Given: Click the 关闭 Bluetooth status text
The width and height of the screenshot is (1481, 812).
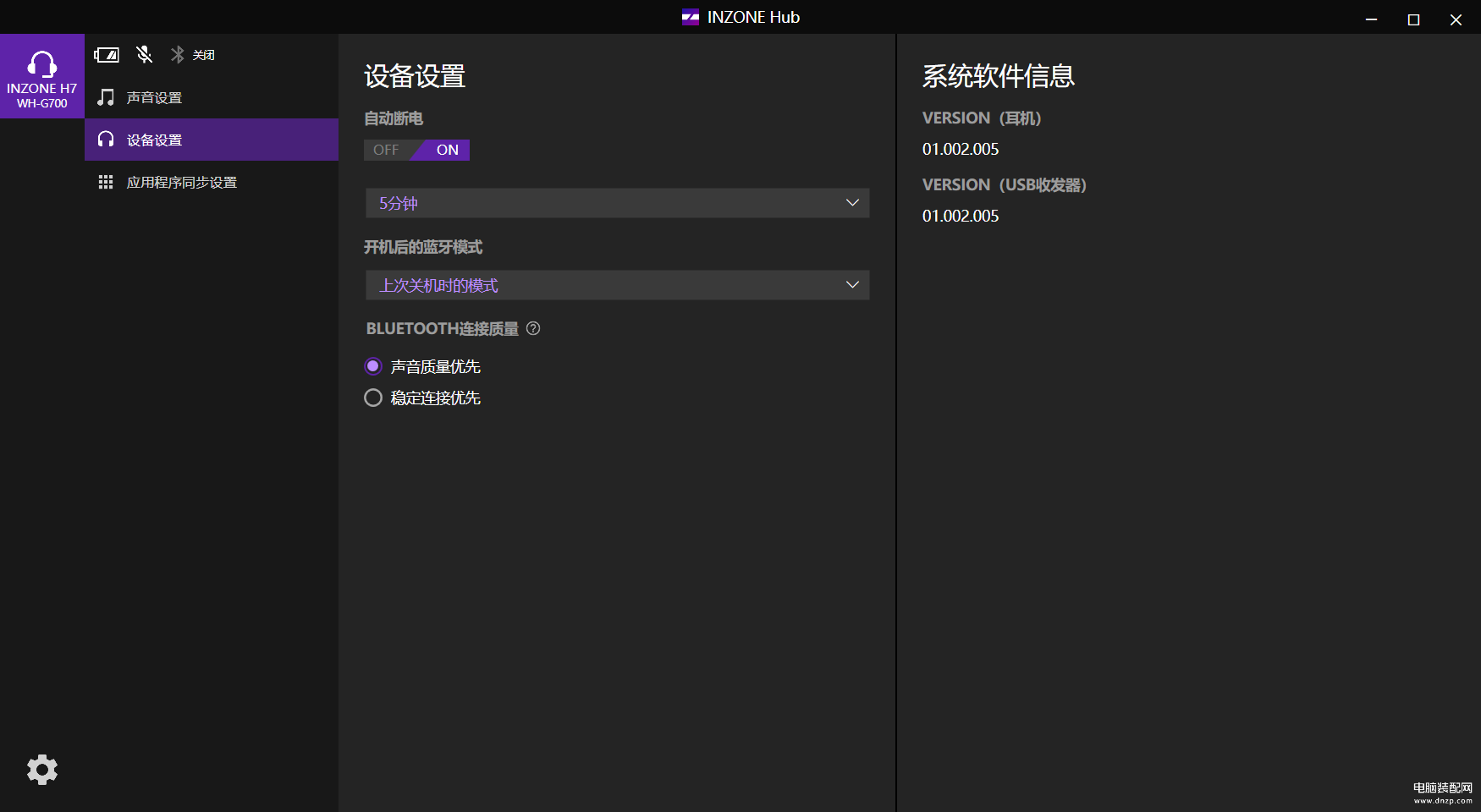Looking at the screenshot, I should [x=204, y=55].
